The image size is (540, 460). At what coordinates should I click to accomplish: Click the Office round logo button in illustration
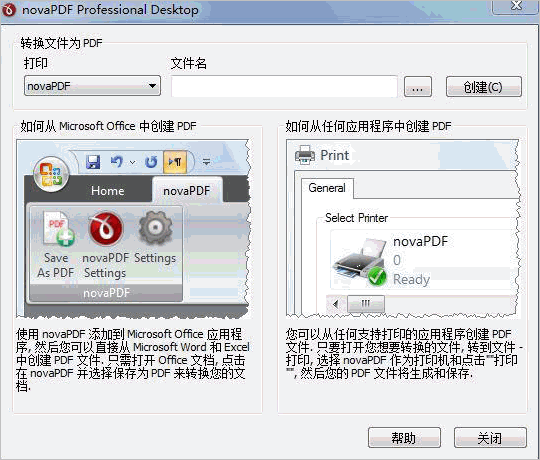tap(51, 174)
